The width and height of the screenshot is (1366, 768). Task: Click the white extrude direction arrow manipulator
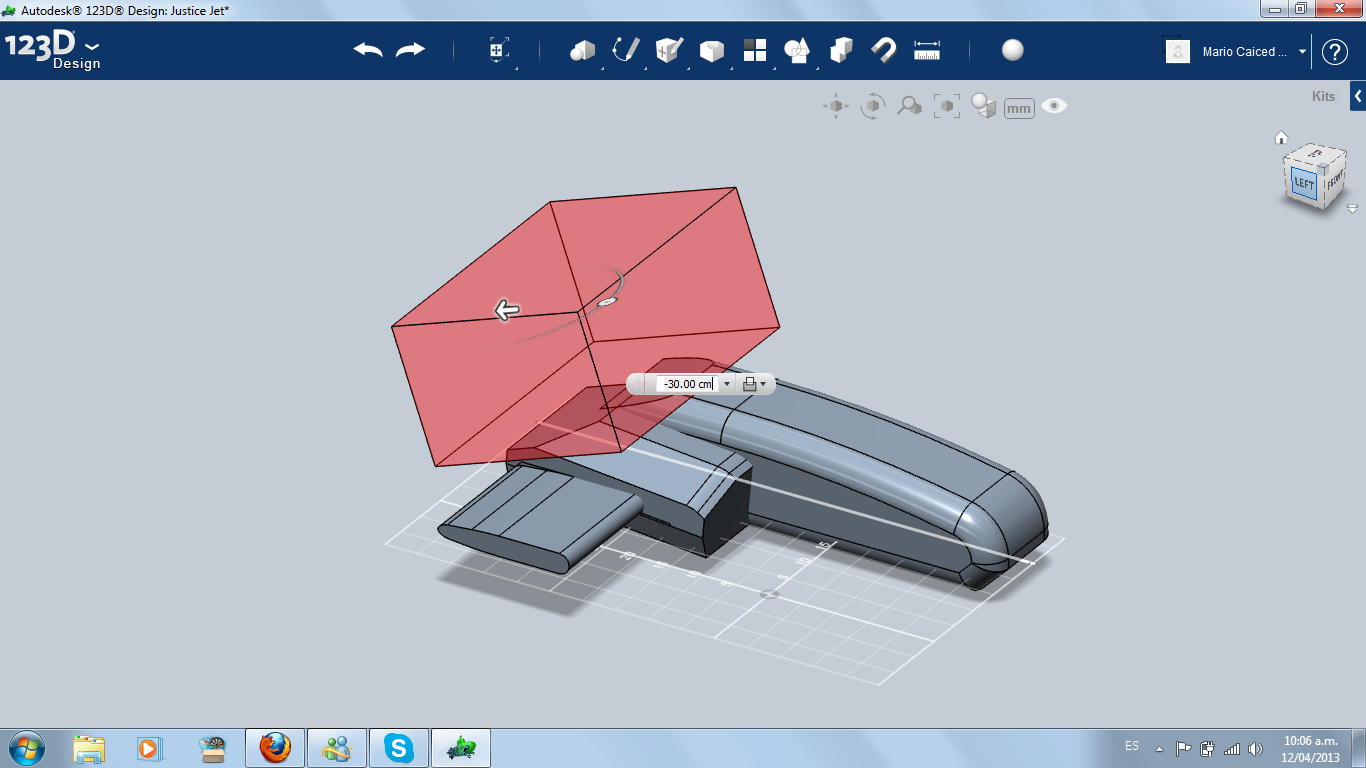(x=508, y=310)
